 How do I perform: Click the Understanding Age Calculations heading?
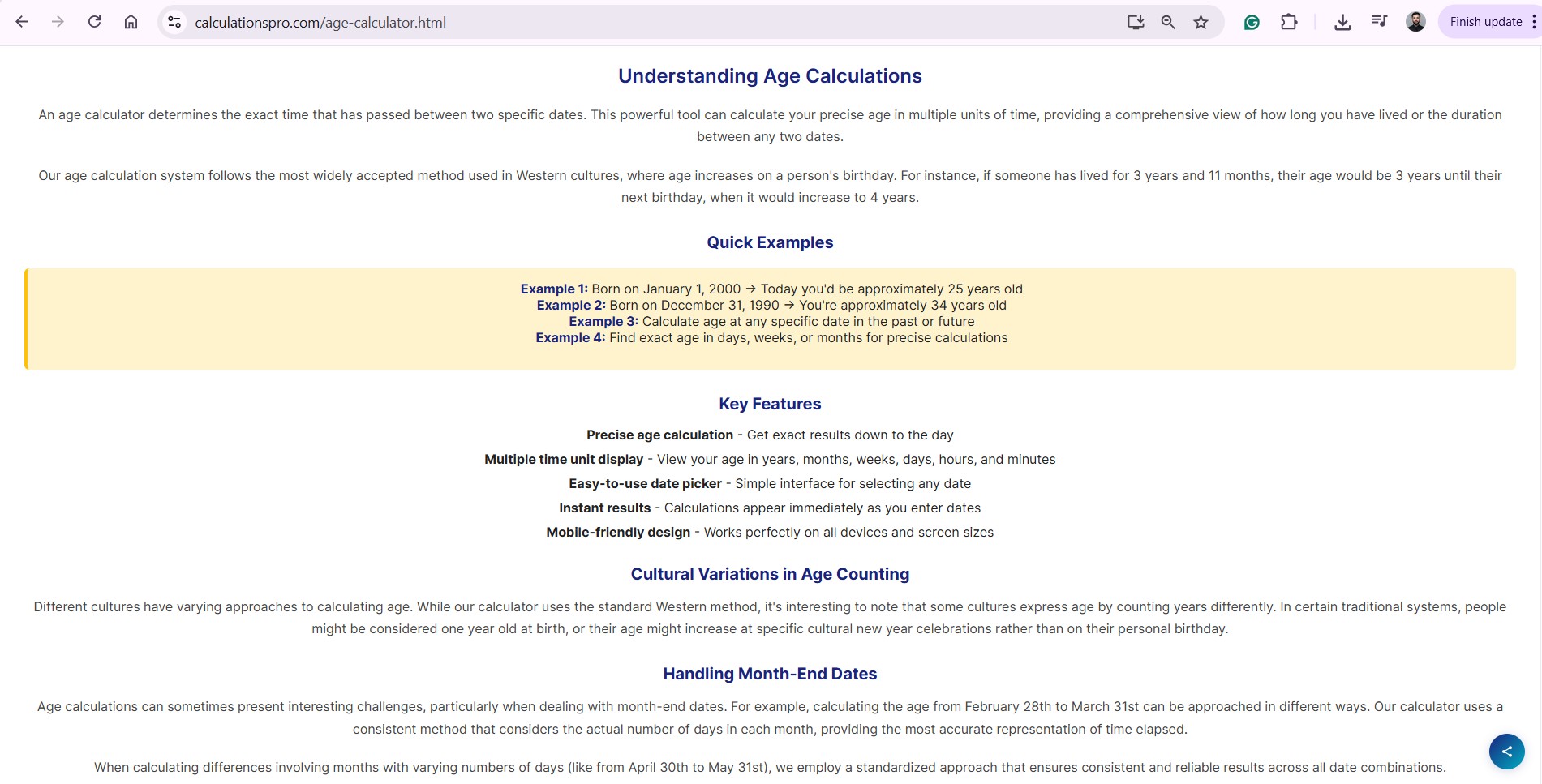(x=770, y=76)
